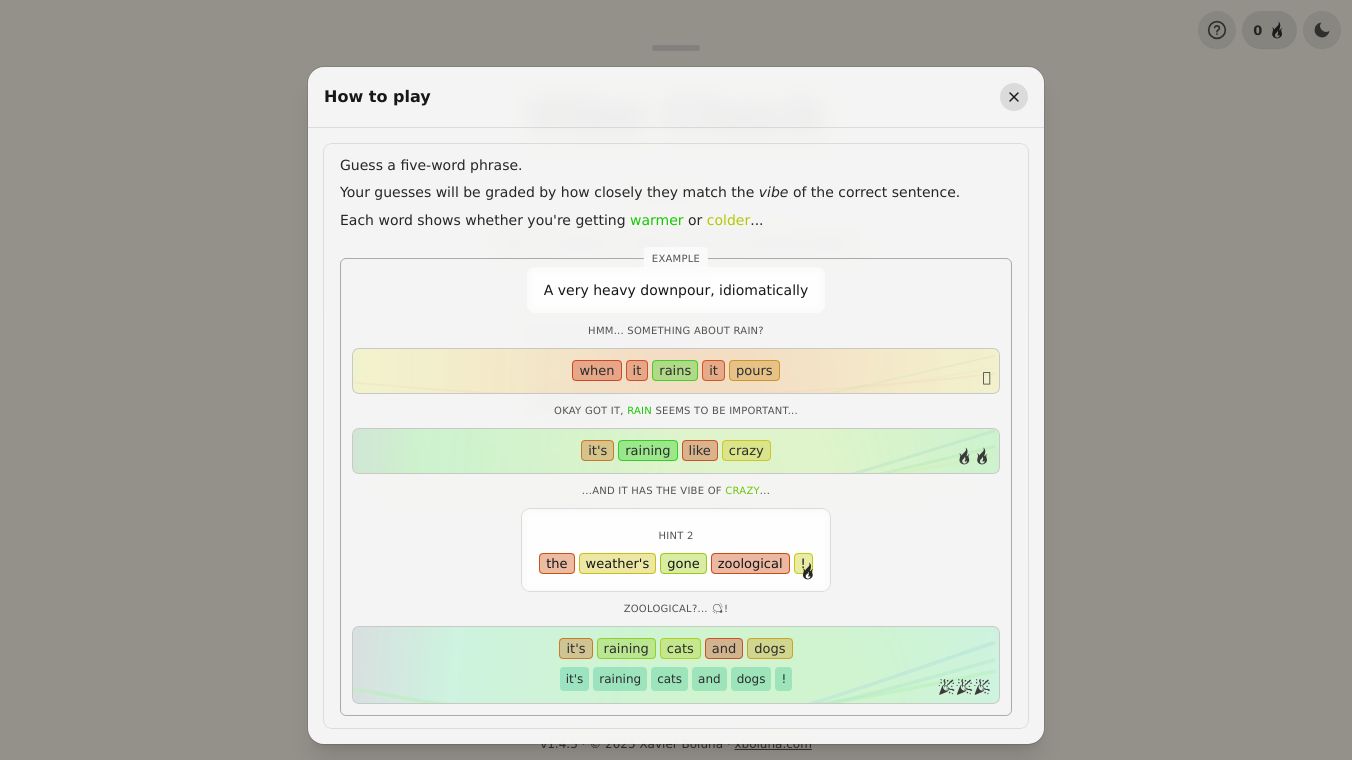
Task: Click the example clue 'A very heavy downpour'
Action: click(676, 290)
